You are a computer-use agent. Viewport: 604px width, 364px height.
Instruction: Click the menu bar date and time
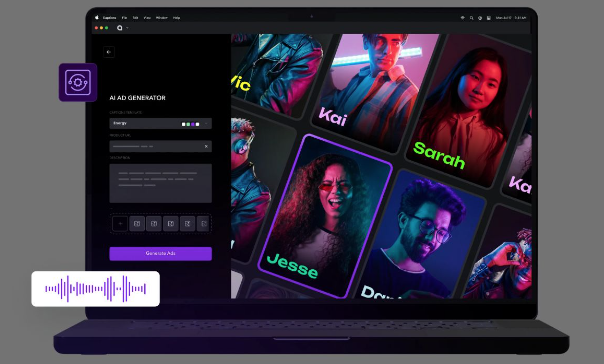511,18
